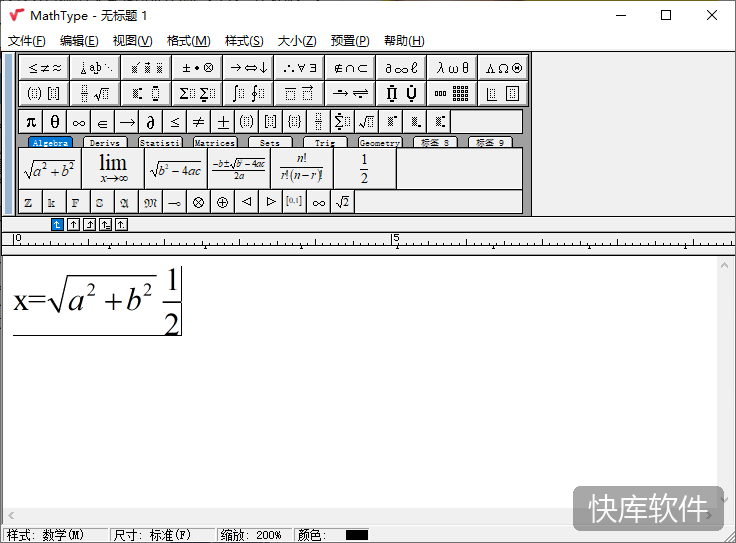Insert the sqrt(b²−4ac) expression
The width and height of the screenshot is (736, 543).
[176, 169]
